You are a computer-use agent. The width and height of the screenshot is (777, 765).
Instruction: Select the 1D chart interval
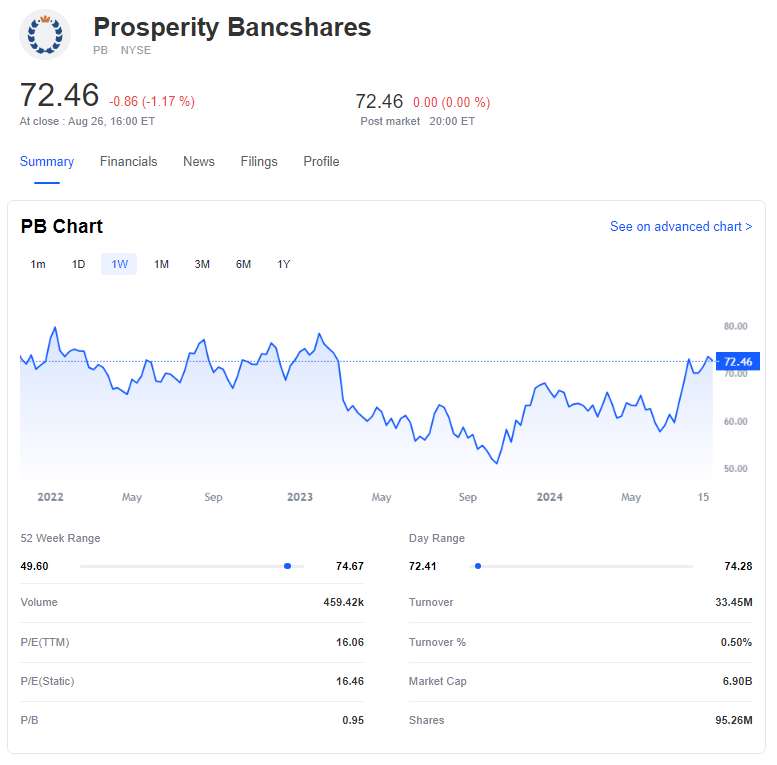(79, 264)
